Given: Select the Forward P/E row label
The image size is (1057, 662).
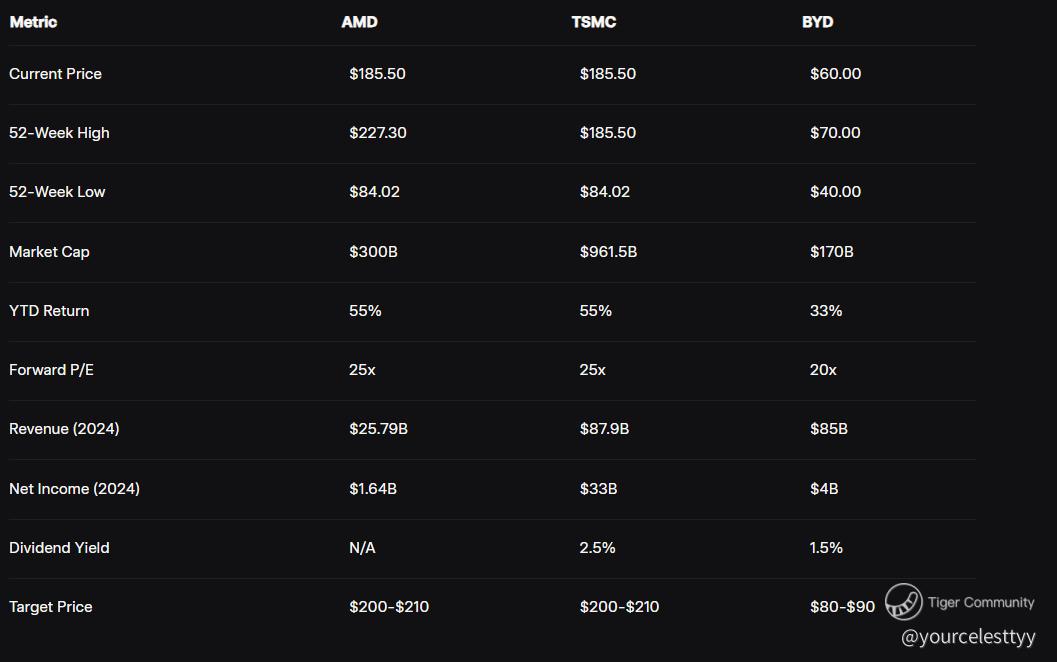Looking at the screenshot, I should coord(51,370).
